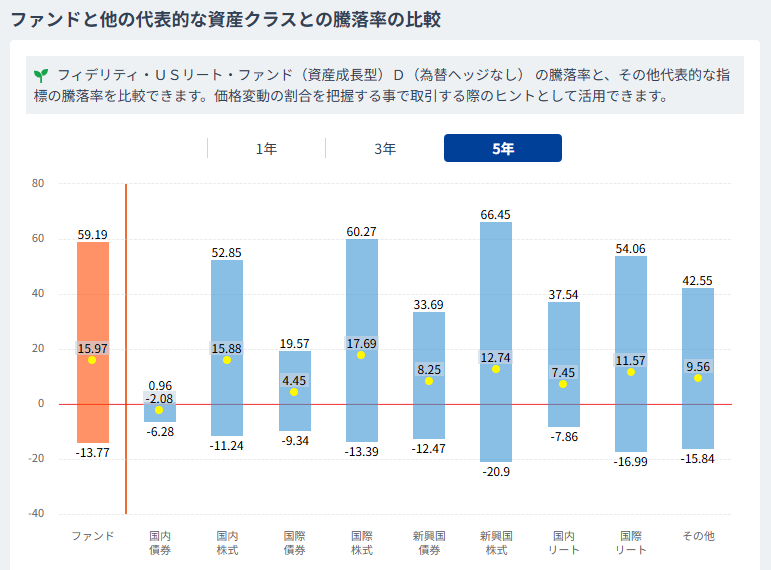
Task: Click the 国内リート axis label
Action: click(563, 543)
